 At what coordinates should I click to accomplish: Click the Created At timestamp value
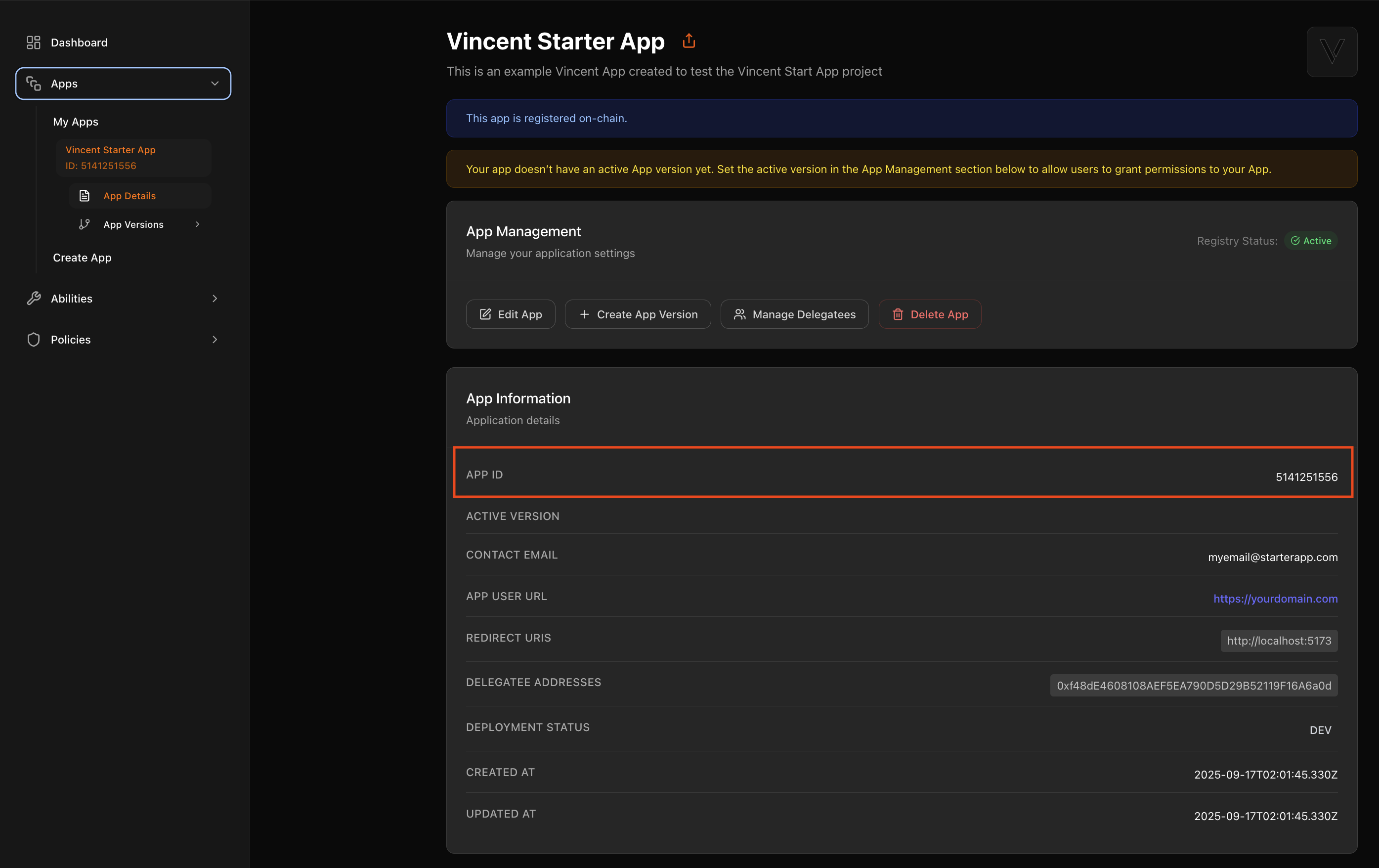(1266, 775)
